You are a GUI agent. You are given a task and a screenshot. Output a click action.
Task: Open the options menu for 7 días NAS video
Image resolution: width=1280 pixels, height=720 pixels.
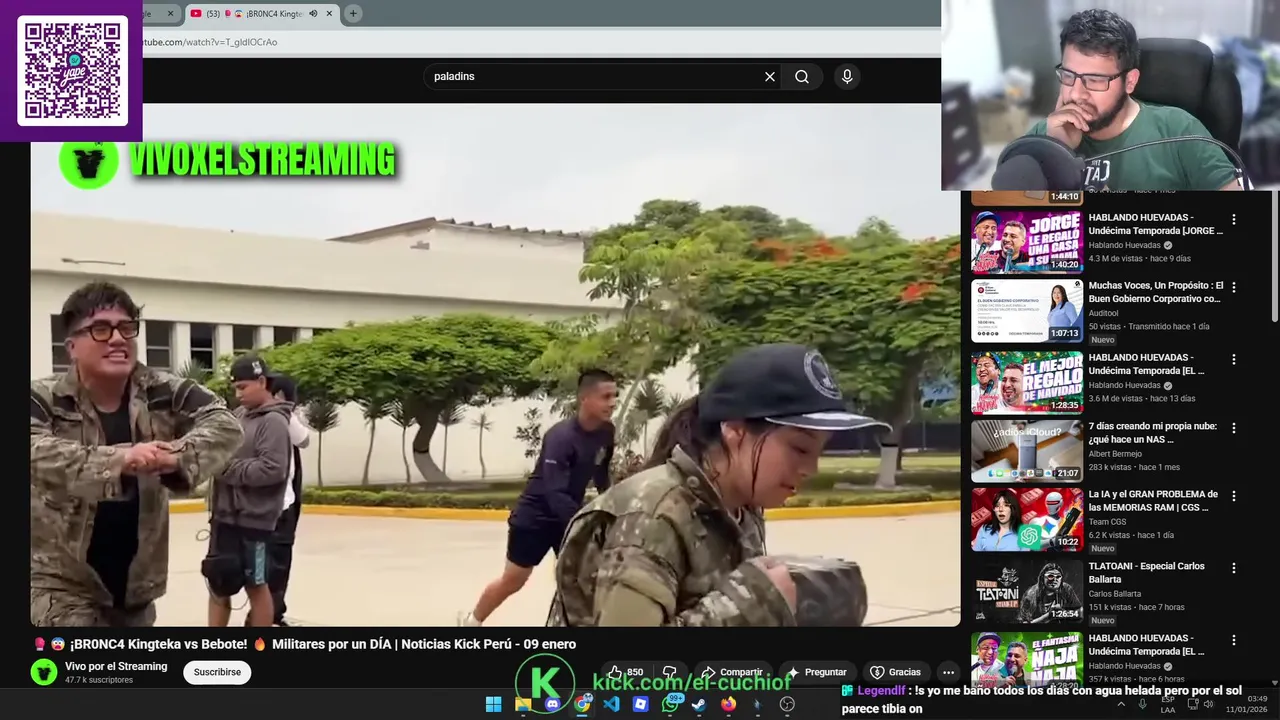(x=1233, y=428)
